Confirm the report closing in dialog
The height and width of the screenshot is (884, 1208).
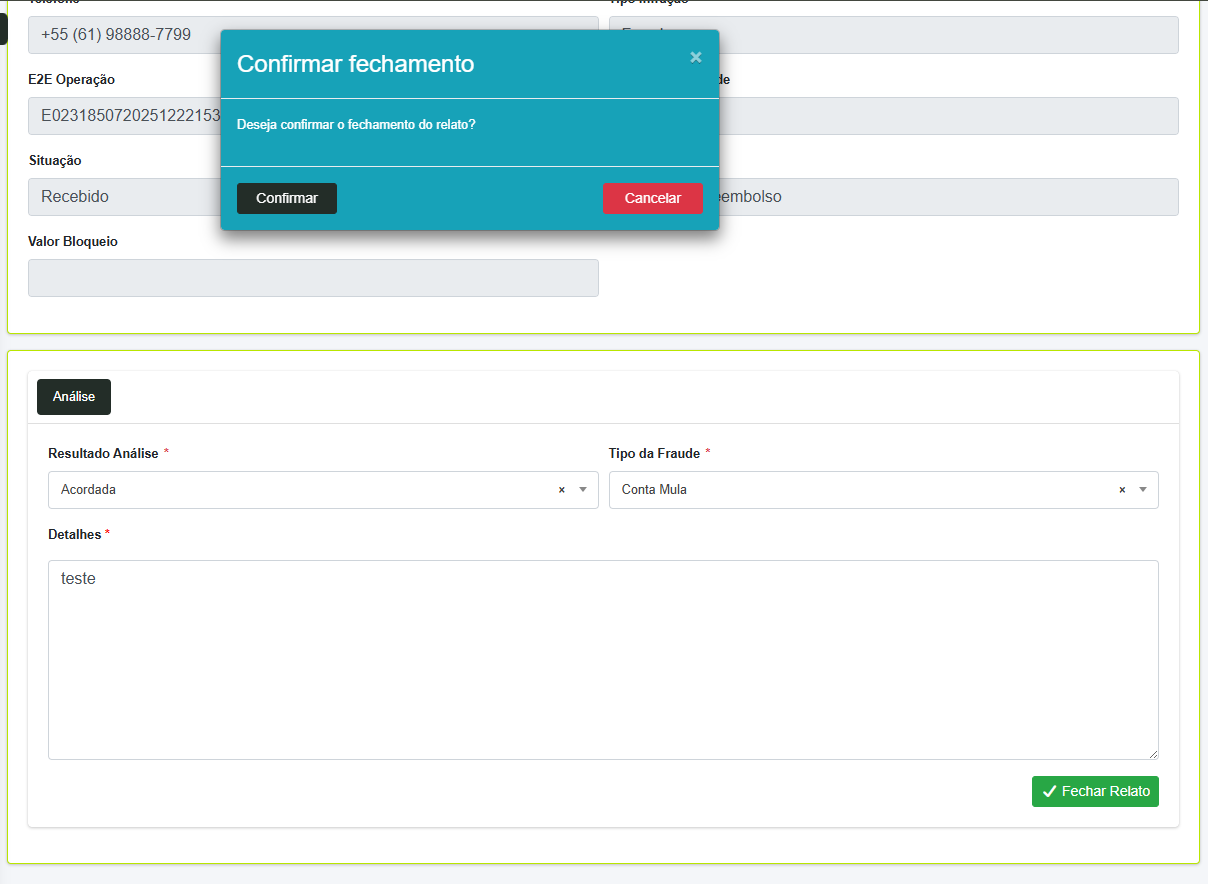coord(287,198)
